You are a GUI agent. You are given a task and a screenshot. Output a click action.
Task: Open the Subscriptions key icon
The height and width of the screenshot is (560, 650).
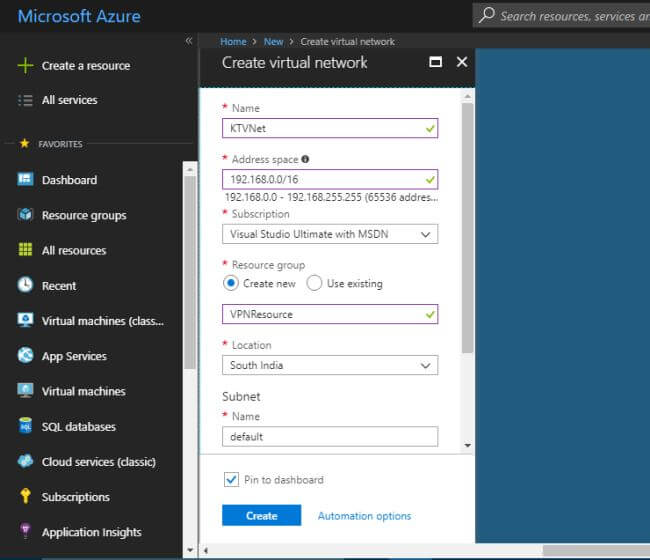26,497
